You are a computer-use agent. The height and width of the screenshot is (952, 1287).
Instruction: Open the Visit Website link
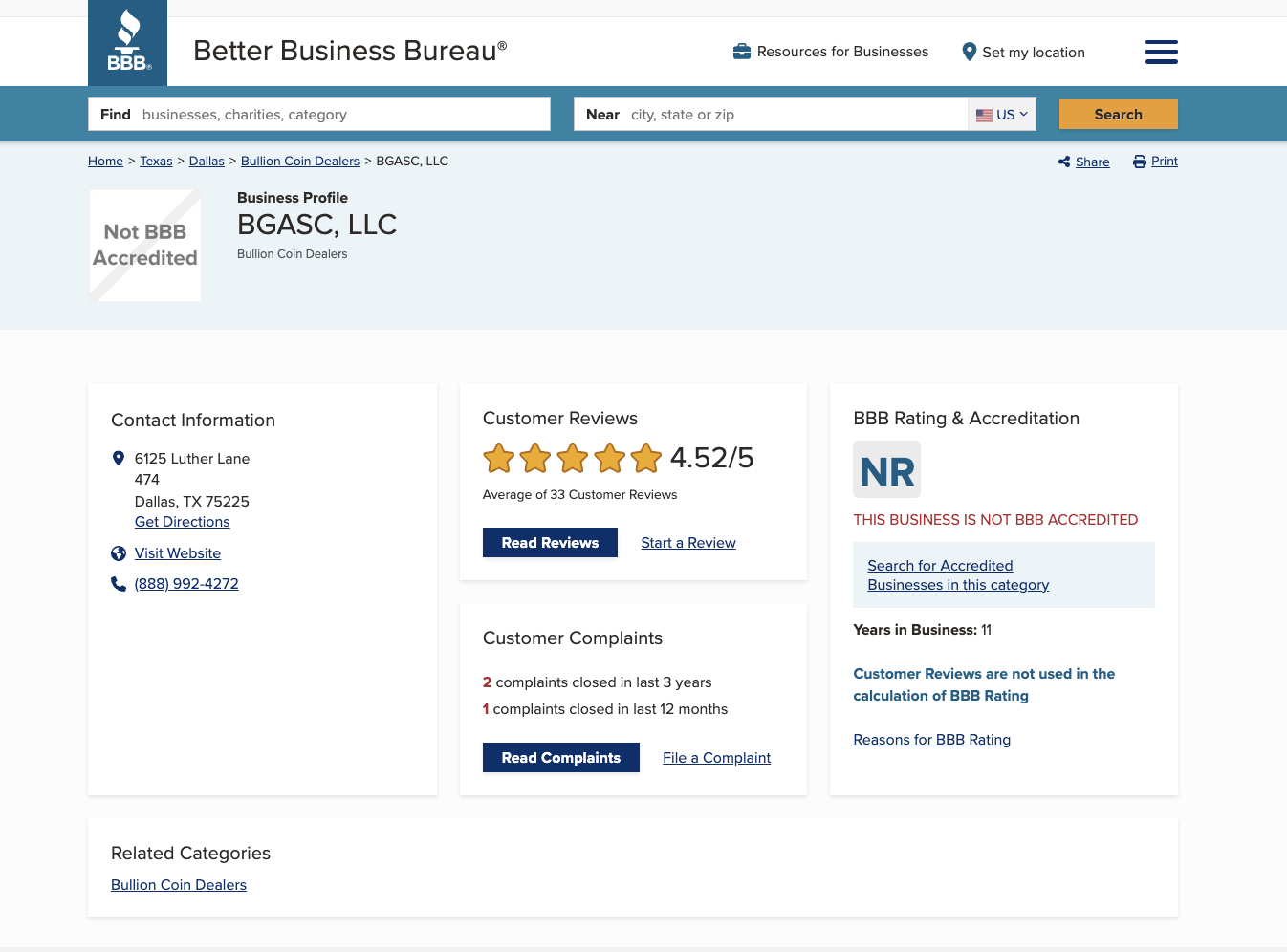[x=177, y=553]
